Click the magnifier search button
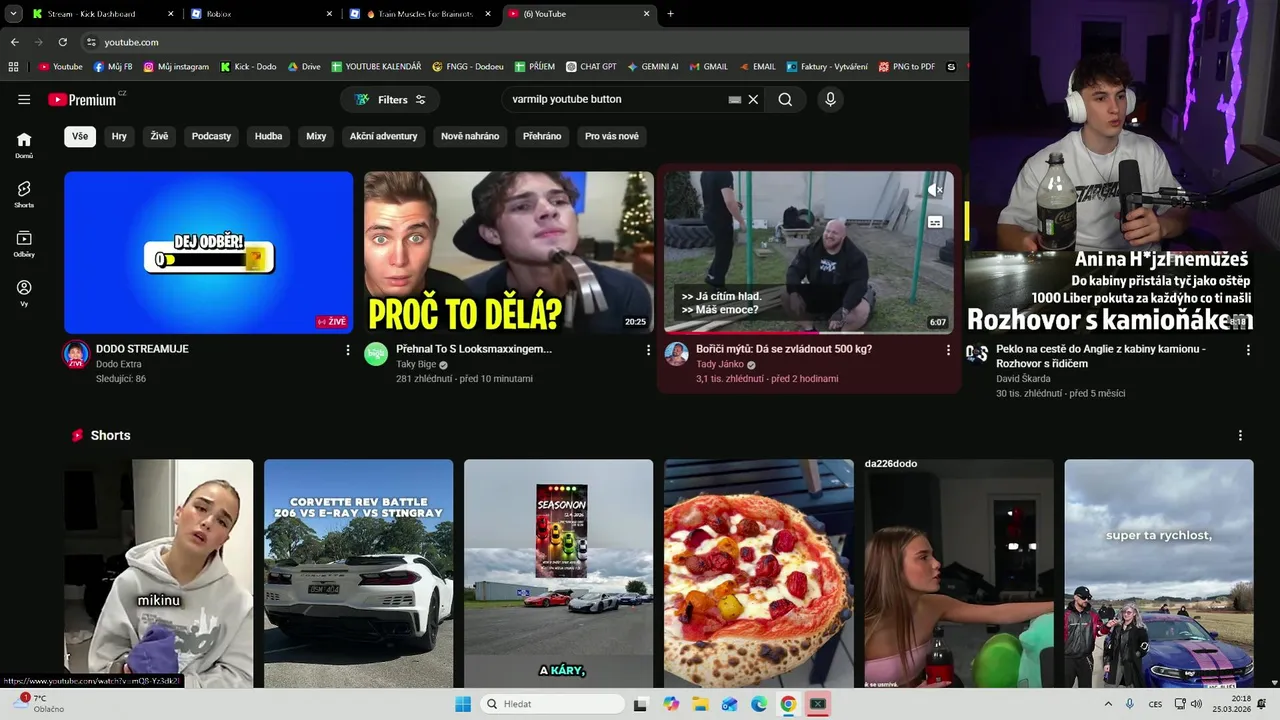The height and width of the screenshot is (720, 1280). pyautogui.click(x=785, y=99)
